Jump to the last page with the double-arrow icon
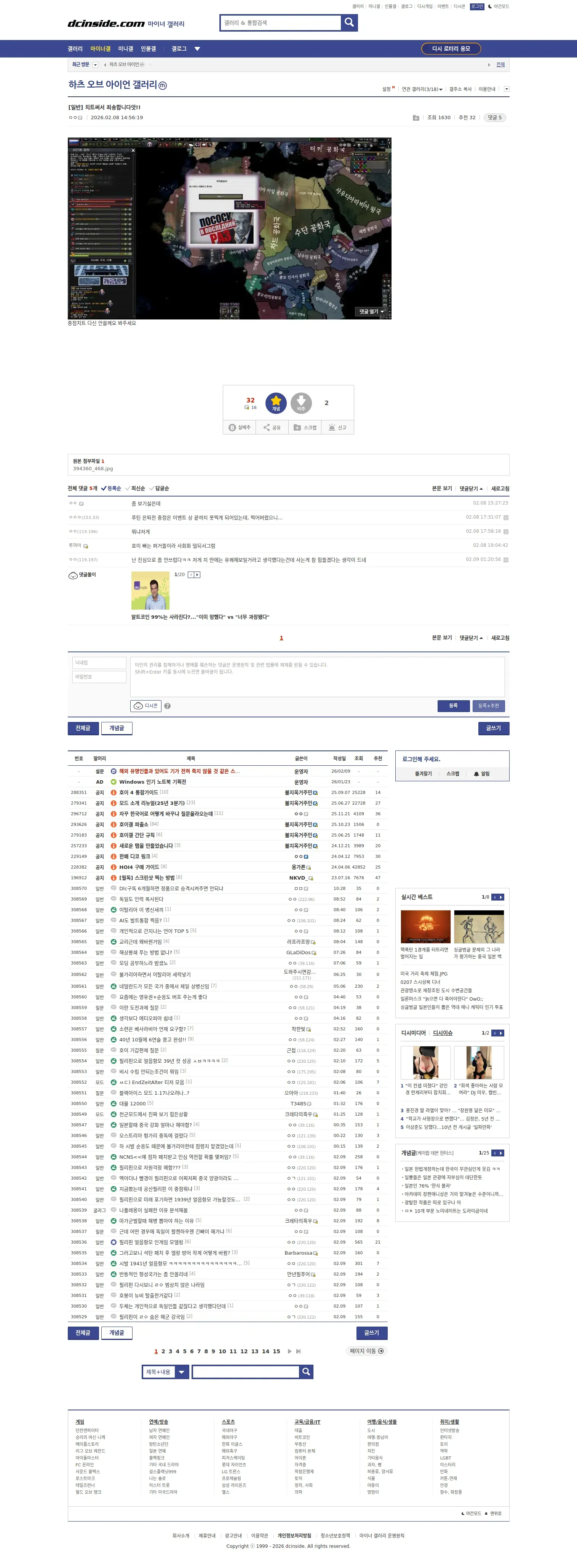Viewport: 577px width, 1568px height. pos(298,1351)
